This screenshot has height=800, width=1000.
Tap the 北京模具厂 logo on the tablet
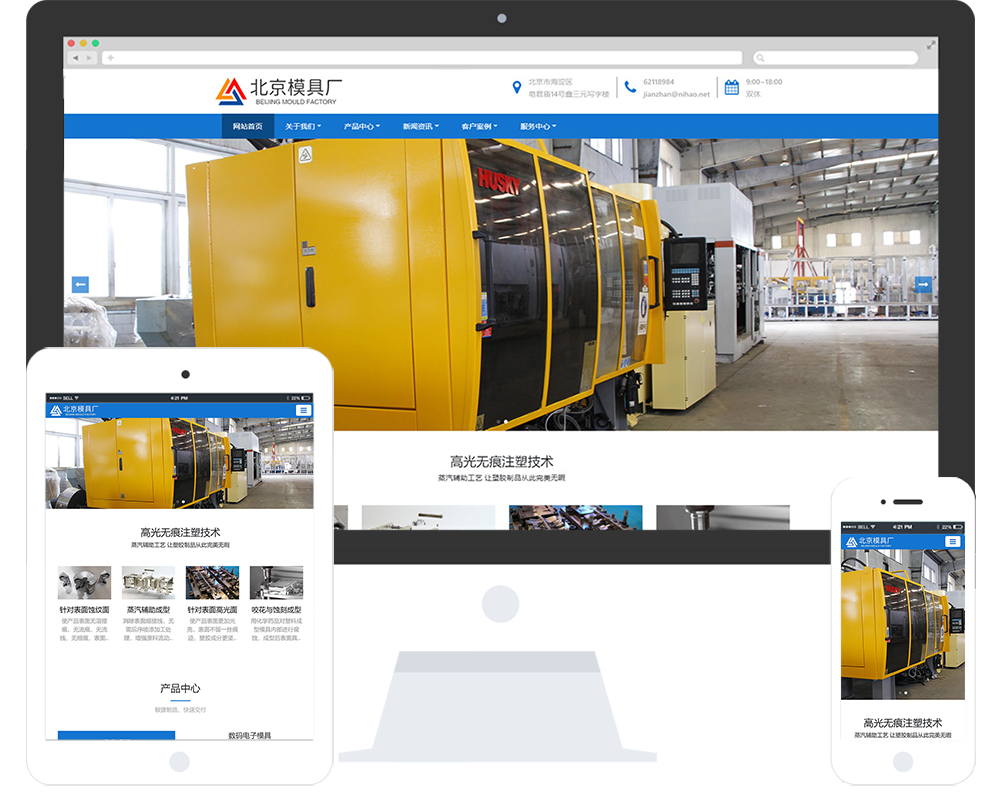click(74, 410)
